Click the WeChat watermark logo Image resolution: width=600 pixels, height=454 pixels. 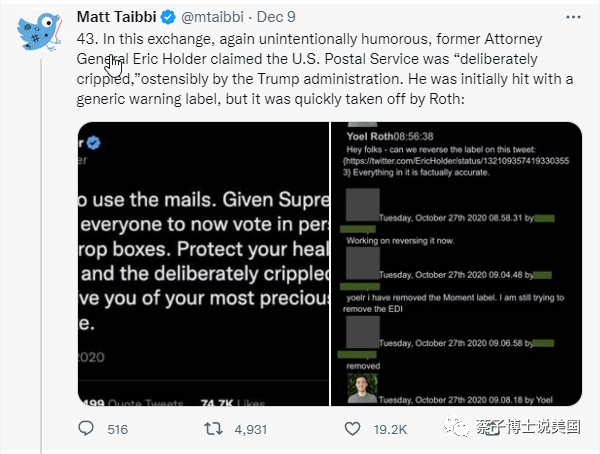[463, 427]
